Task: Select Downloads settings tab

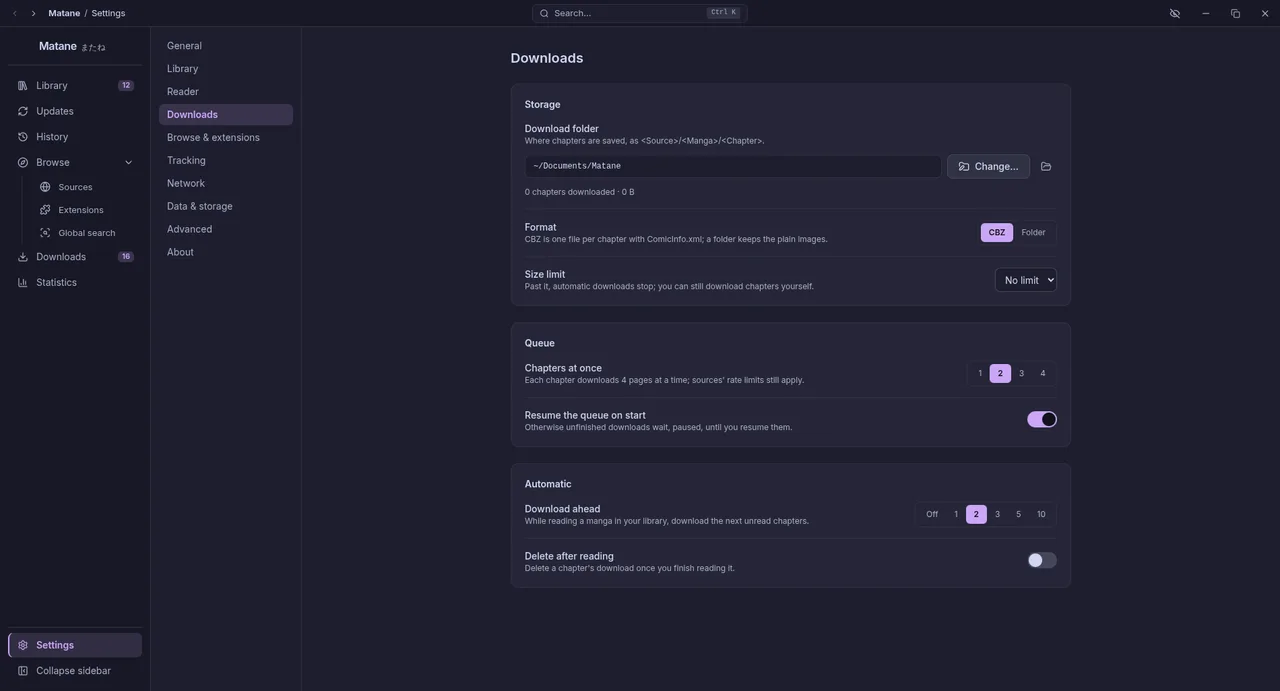Action: [x=226, y=115]
